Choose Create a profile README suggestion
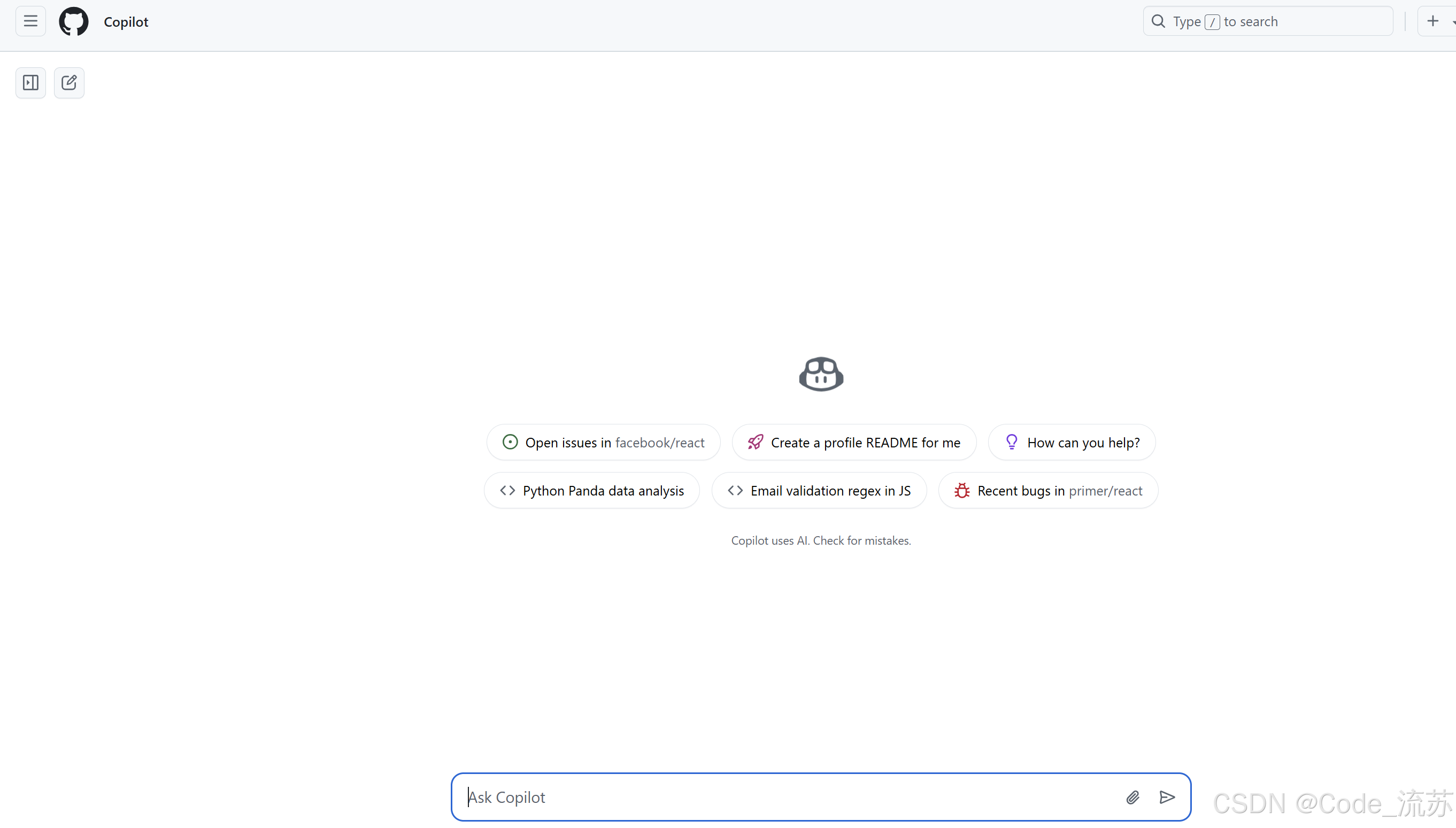This screenshot has height=828, width=1456. pyautogui.click(x=854, y=443)
